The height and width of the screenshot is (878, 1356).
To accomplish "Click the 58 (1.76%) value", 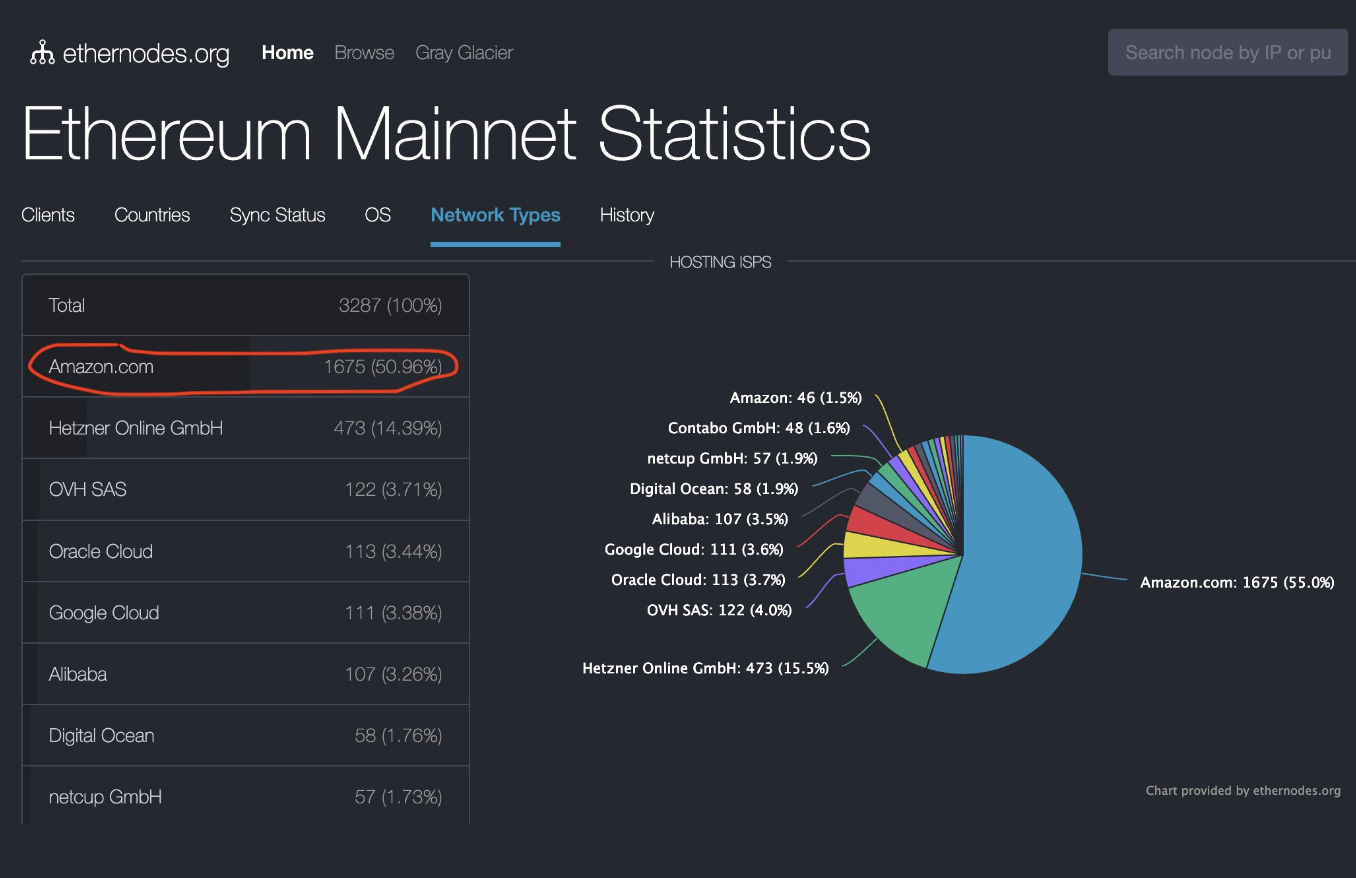I will click(398, 736).
